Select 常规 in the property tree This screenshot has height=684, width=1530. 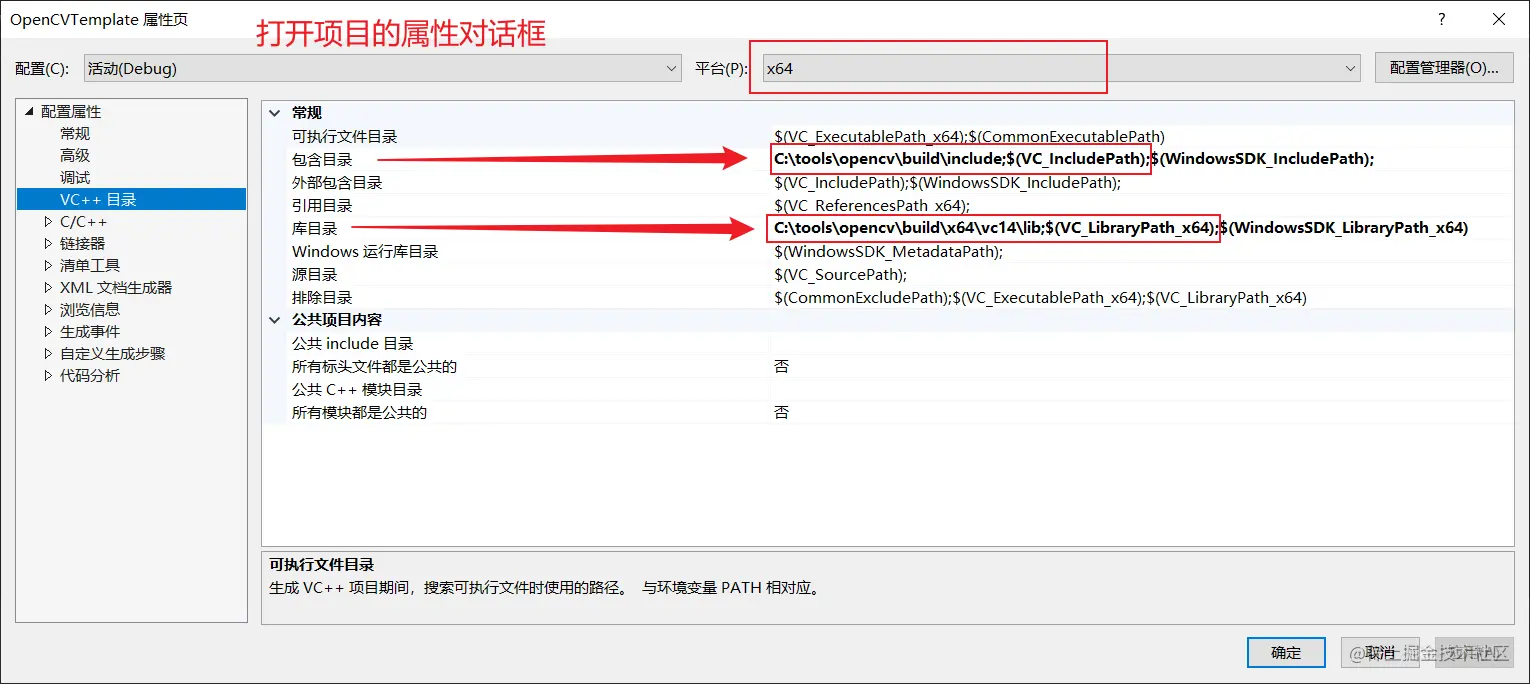point(75,133)
